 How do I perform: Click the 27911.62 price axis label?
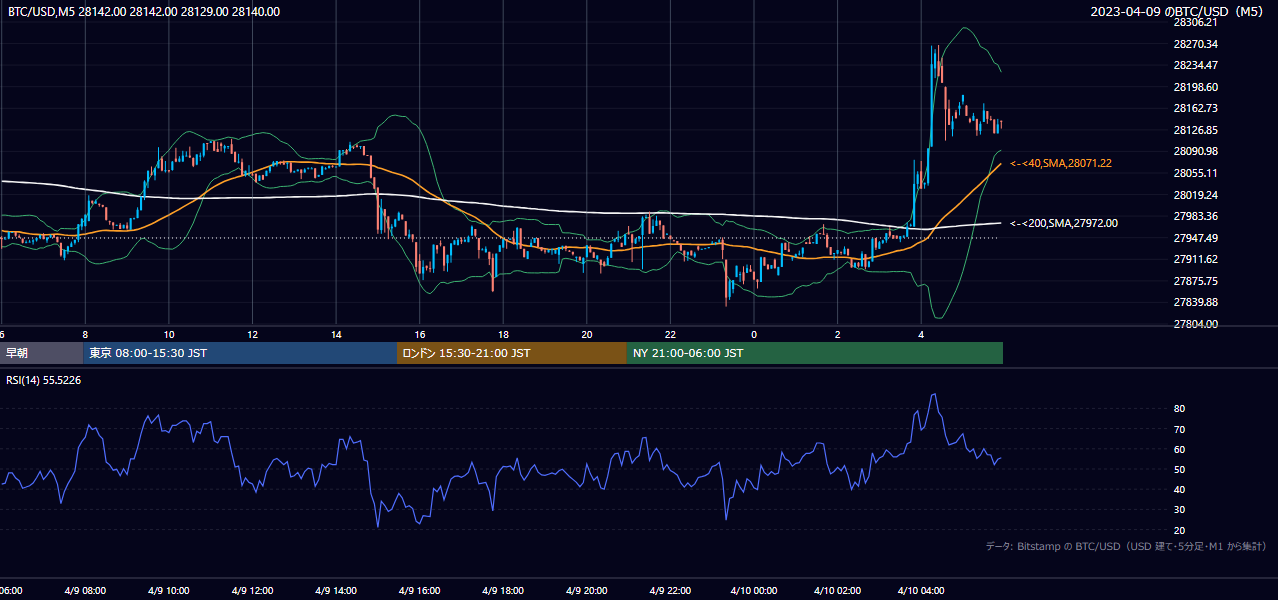(1195, 259)
